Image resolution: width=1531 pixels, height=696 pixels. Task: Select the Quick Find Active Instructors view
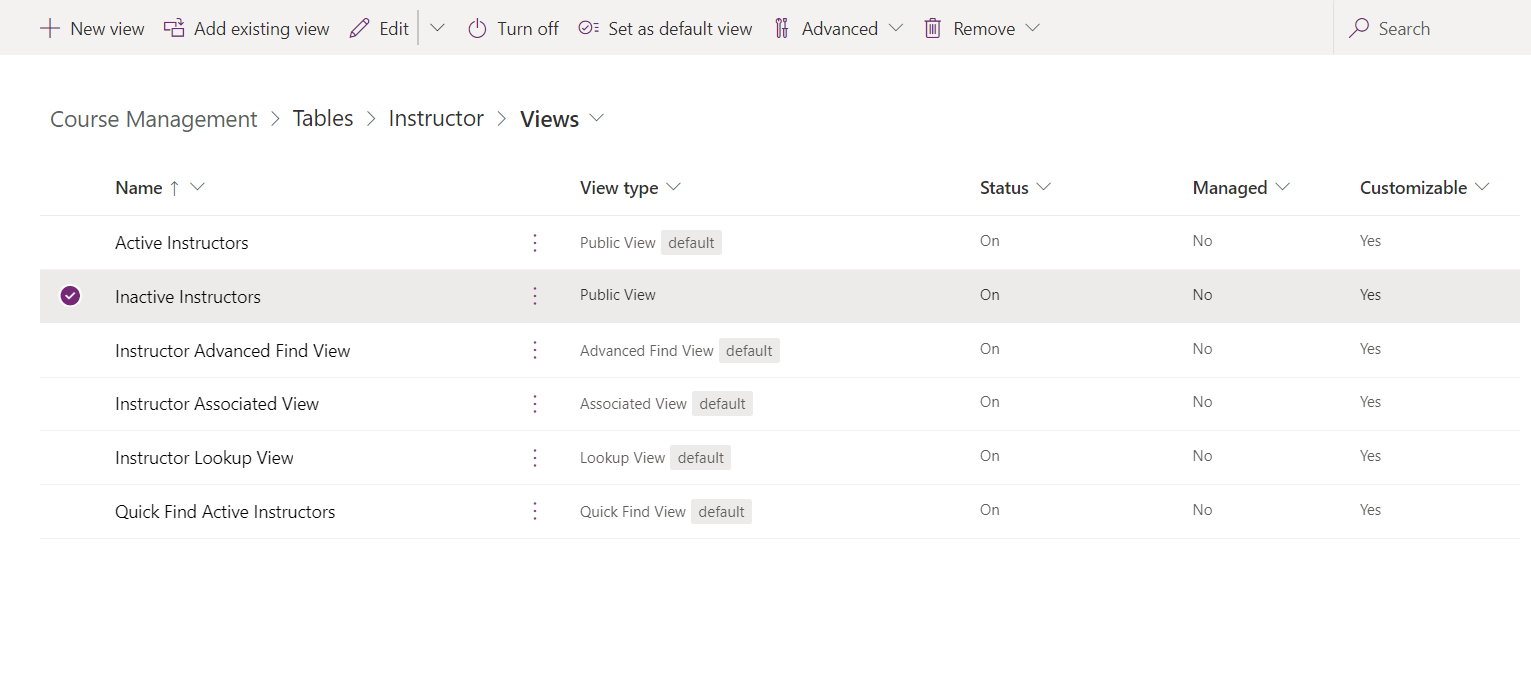click(x=225, y=512)
